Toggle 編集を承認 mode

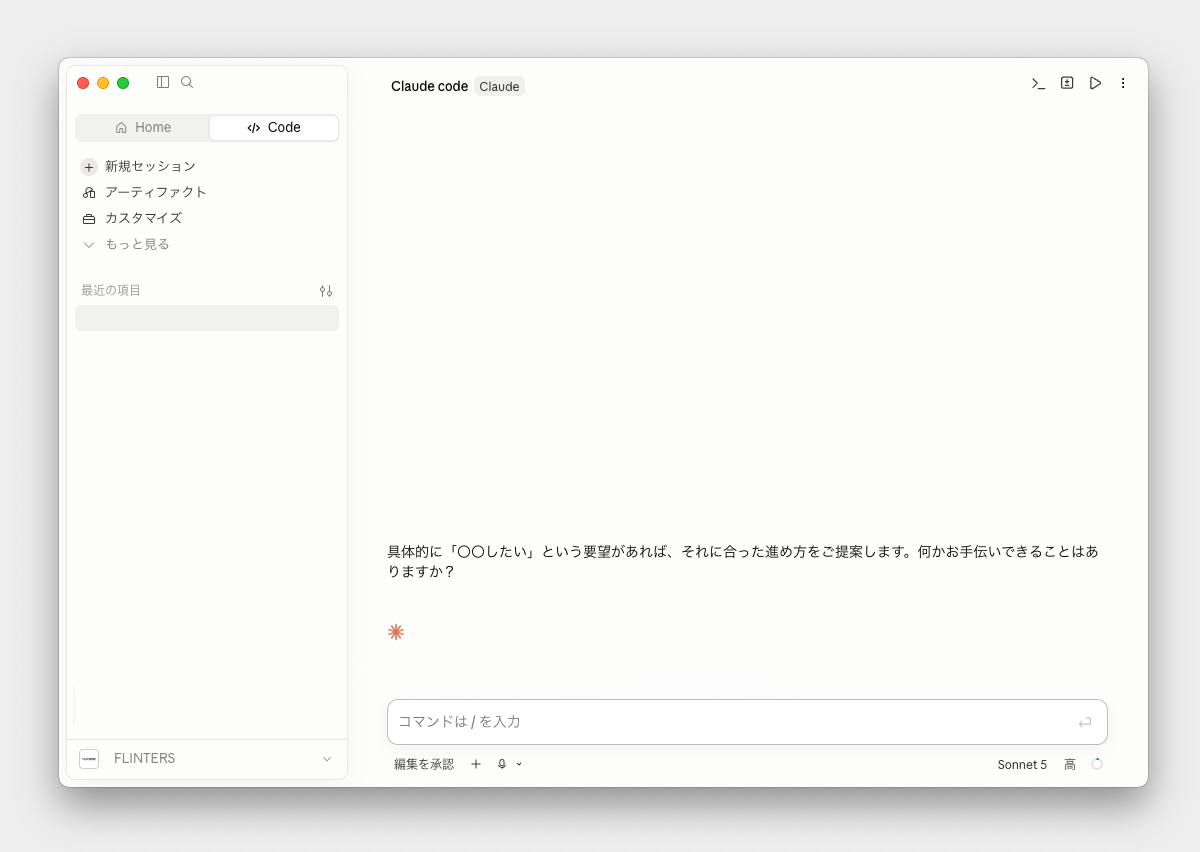coord(424,764)
